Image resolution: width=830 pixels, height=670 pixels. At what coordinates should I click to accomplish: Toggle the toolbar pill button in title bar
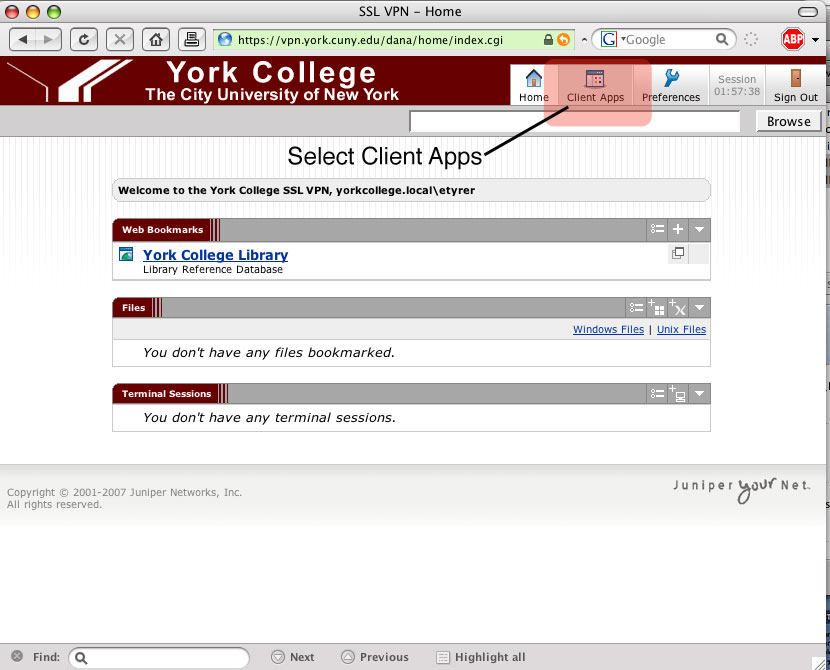807,12
